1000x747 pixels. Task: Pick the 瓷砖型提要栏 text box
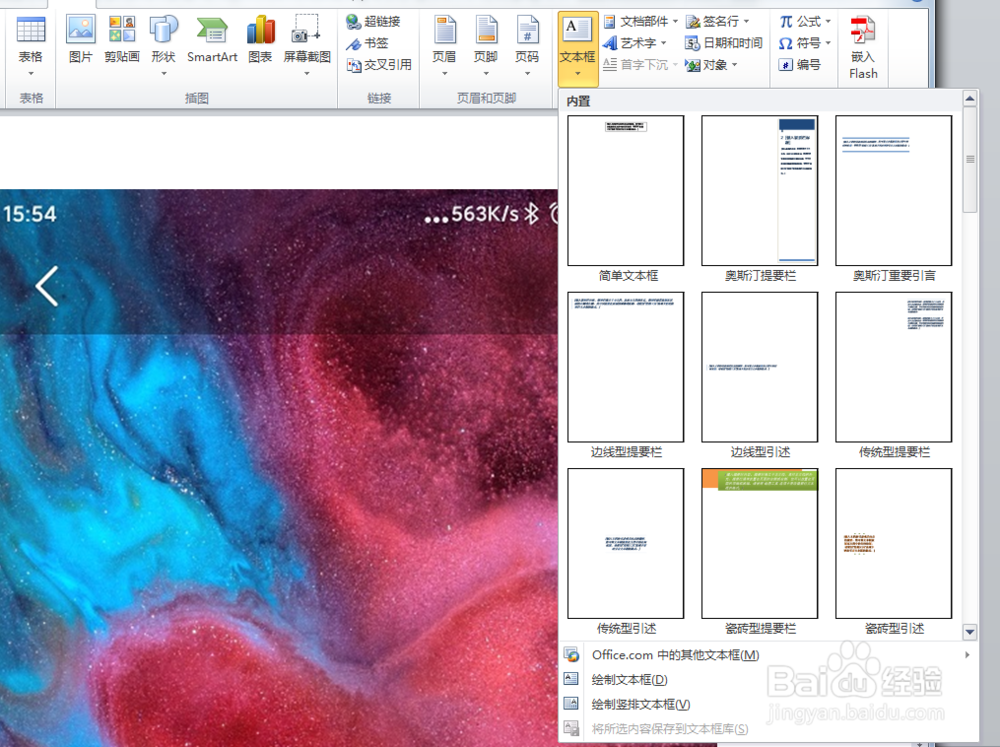(x=760, y=544)
